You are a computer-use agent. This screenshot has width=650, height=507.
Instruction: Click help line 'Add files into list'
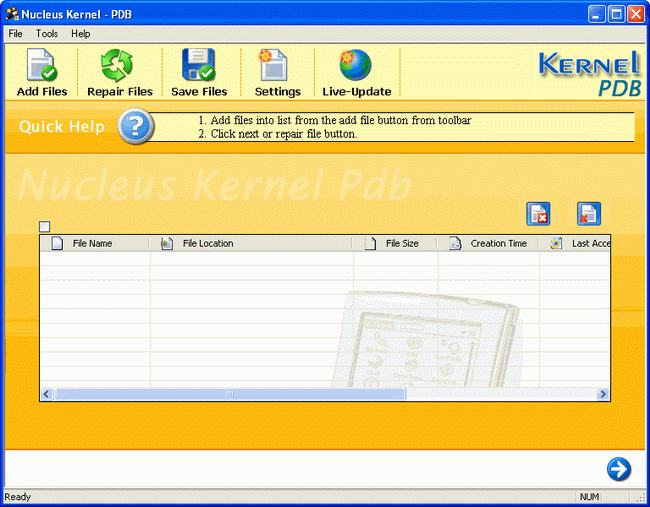340,120
